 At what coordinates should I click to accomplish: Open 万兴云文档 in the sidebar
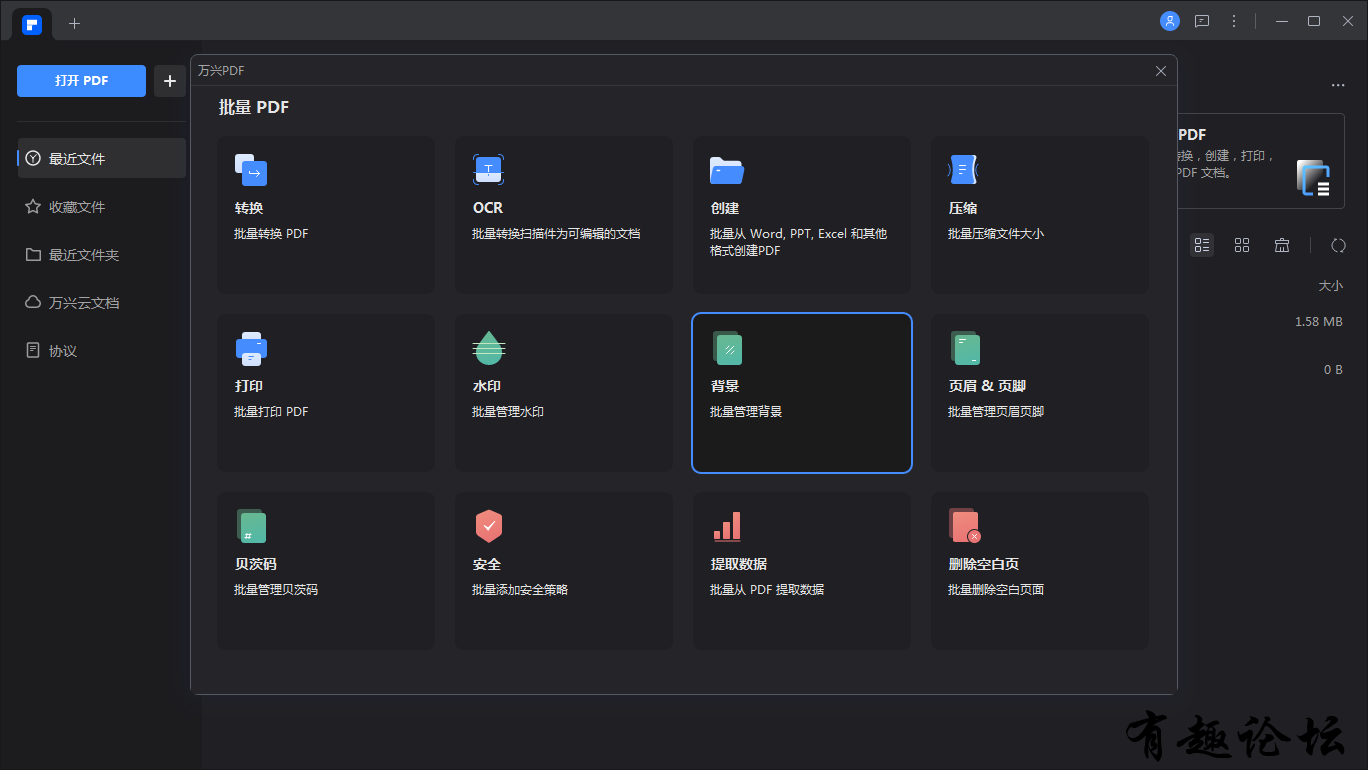pos(102,302)
